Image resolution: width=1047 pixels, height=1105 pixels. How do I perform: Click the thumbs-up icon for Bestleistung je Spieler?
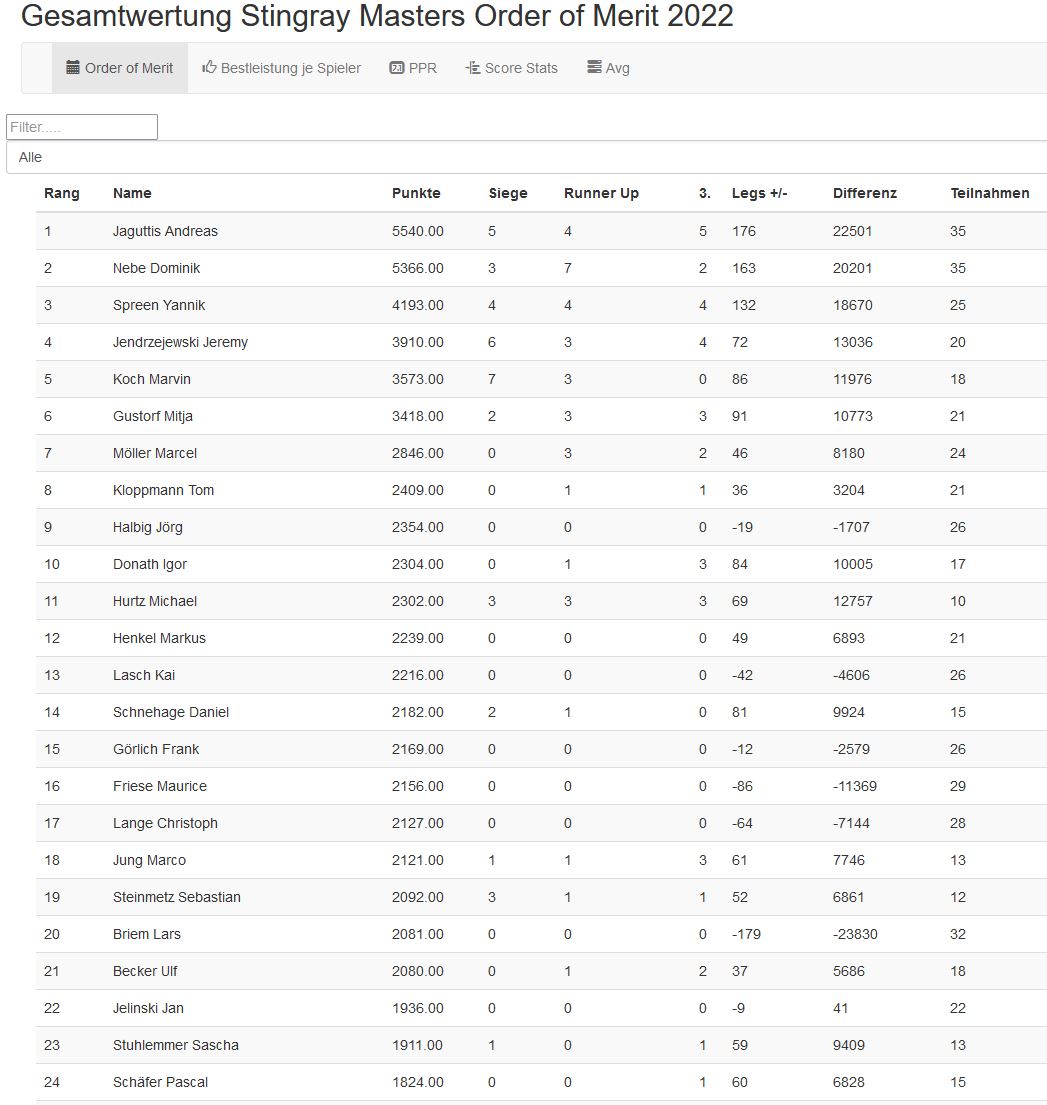pyautogui.click(x=209, y=68)
